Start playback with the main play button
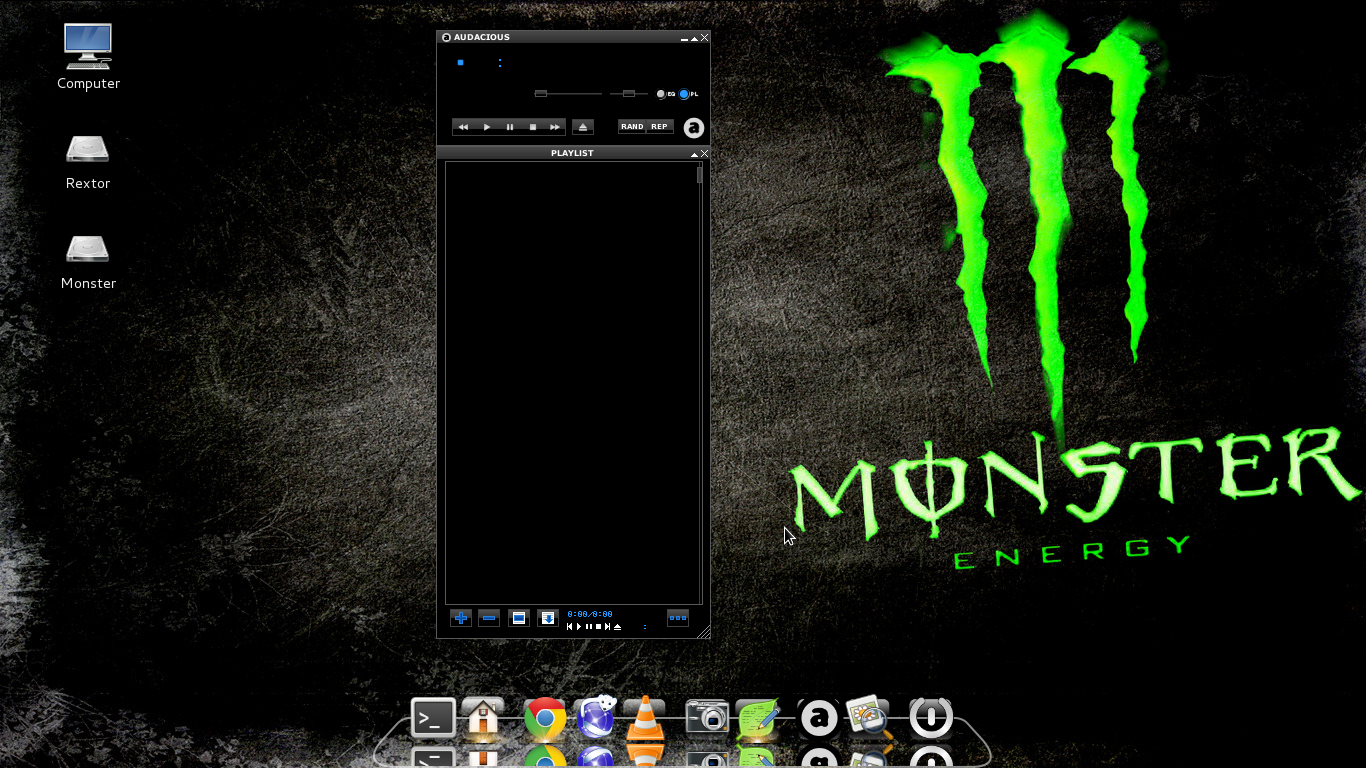This screenshot has height=768, width=1366. click(x=487, y=127)
